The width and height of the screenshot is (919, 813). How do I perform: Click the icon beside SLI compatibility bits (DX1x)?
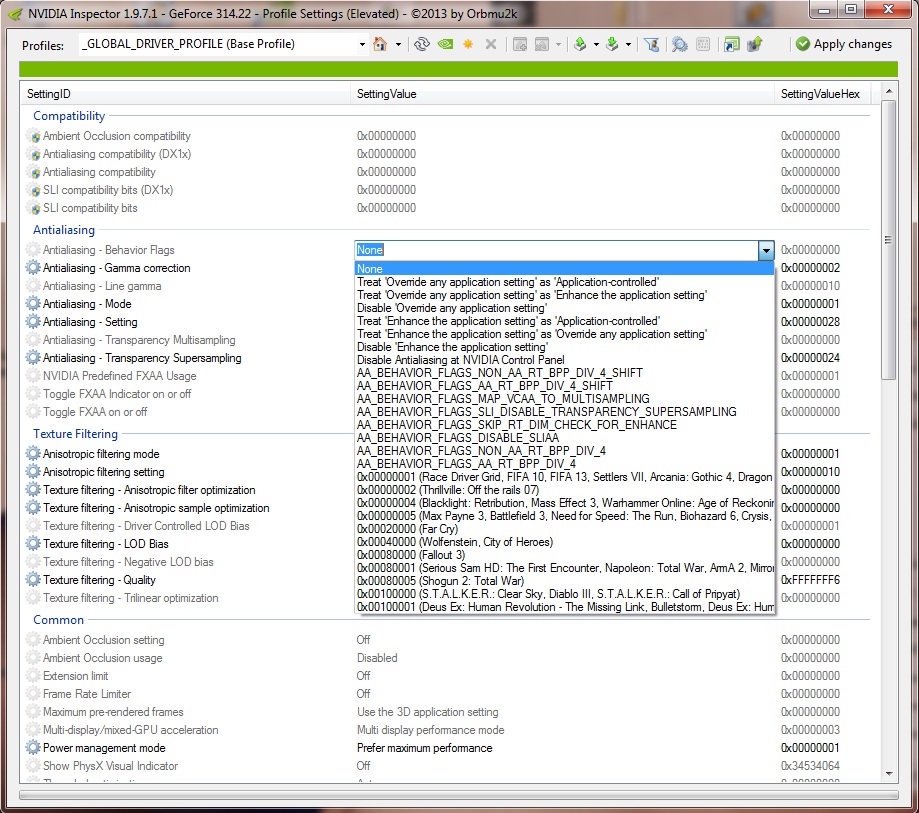tap(33, 190)
